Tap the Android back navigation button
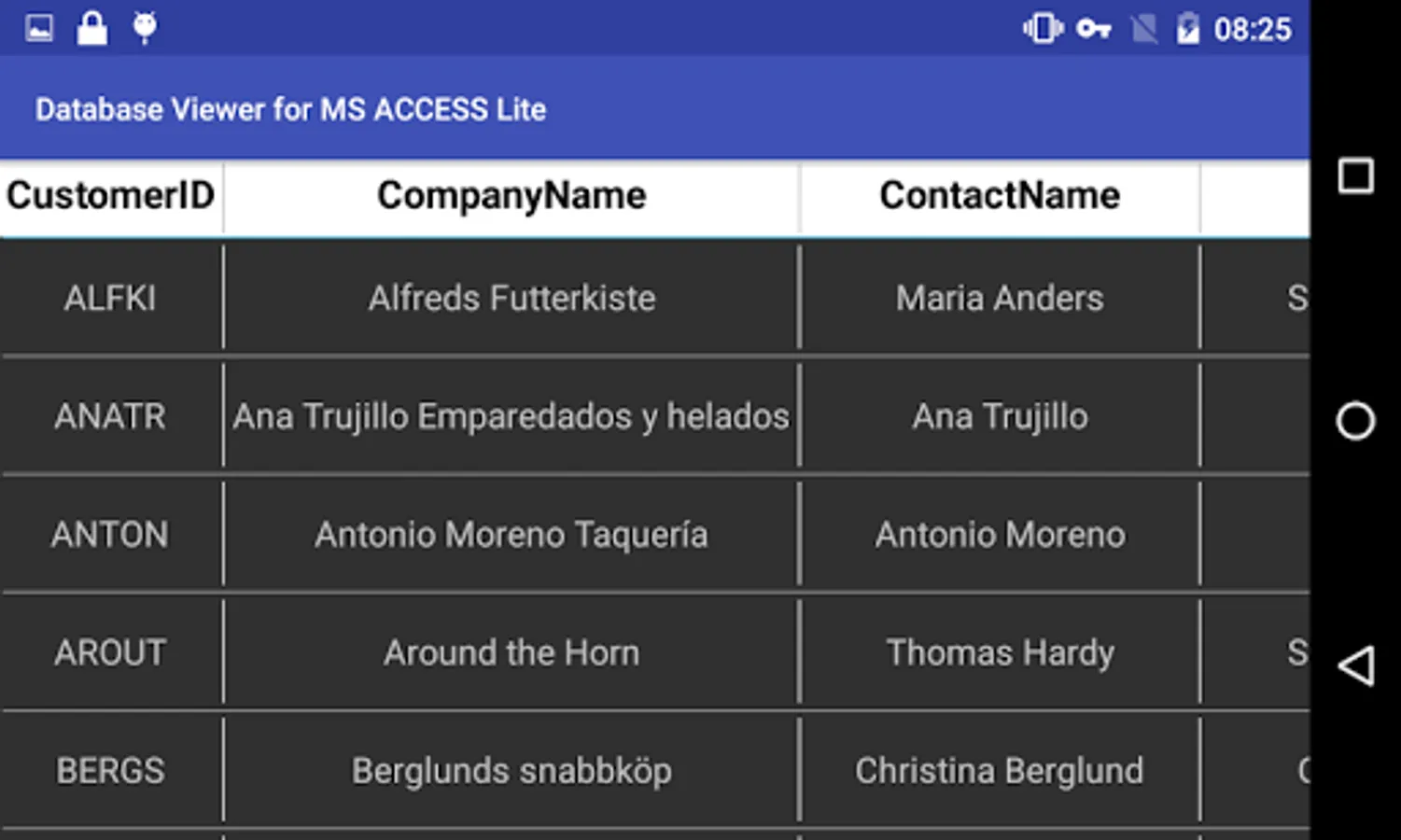This screenshot has width=1401, height=840. click(x=1356, y=666)
